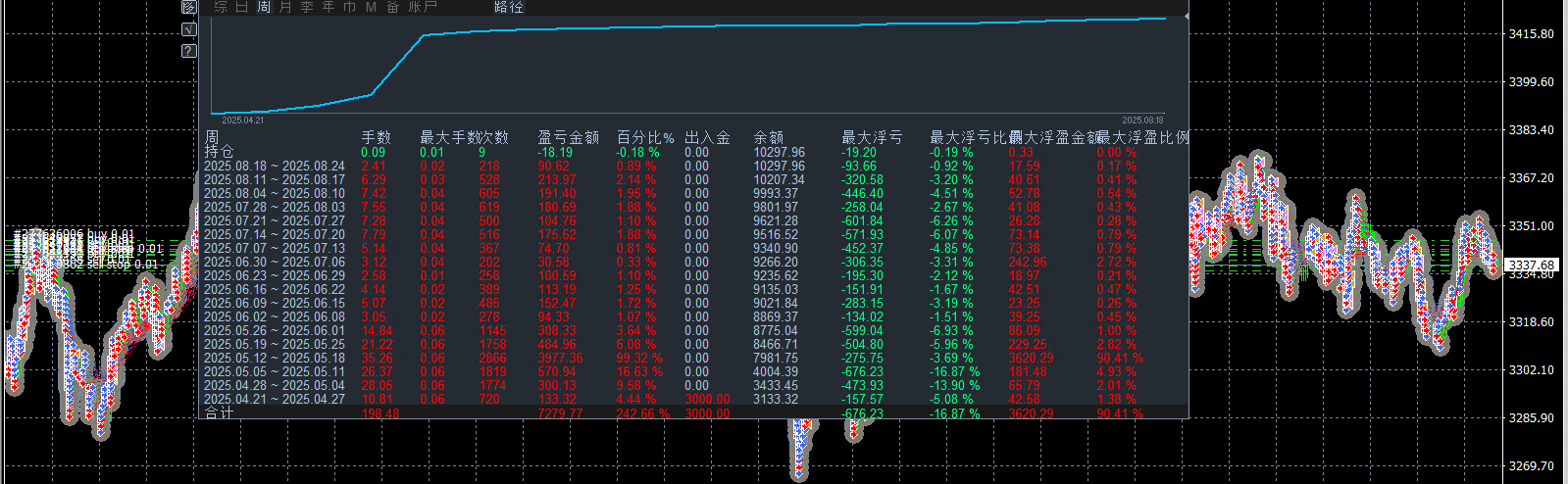Click price axis label 3415.80
The height and width of the screenshot is (484, 1568).
point(1531,34)
